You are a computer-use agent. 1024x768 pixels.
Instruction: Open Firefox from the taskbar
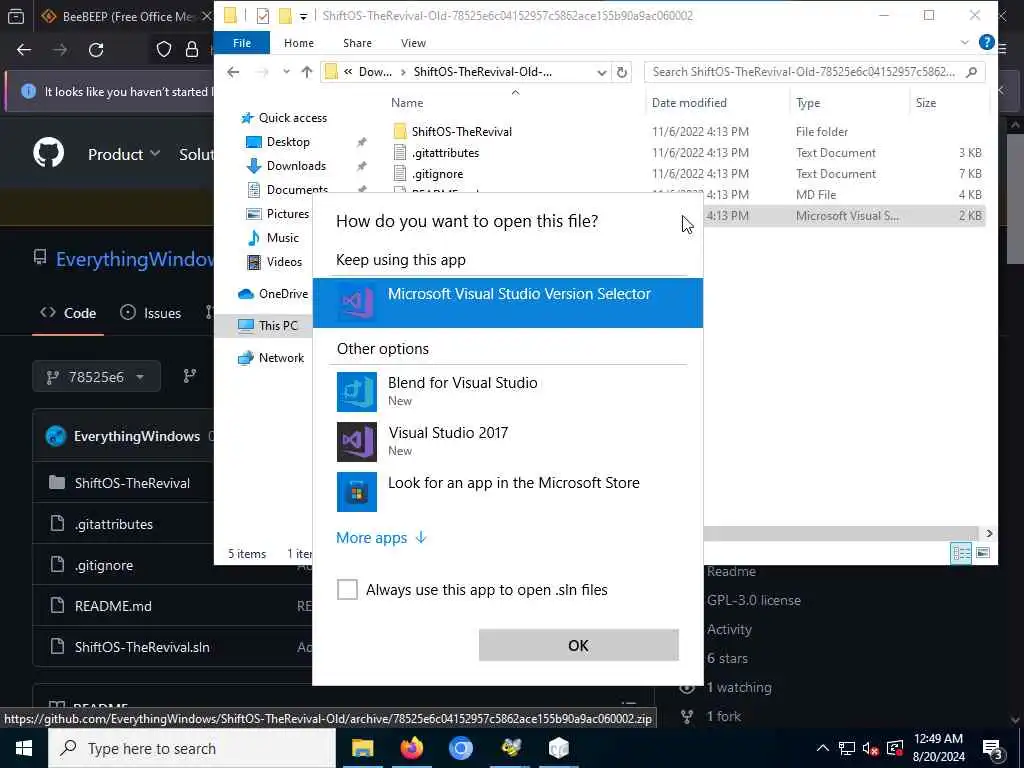point(411,748)
